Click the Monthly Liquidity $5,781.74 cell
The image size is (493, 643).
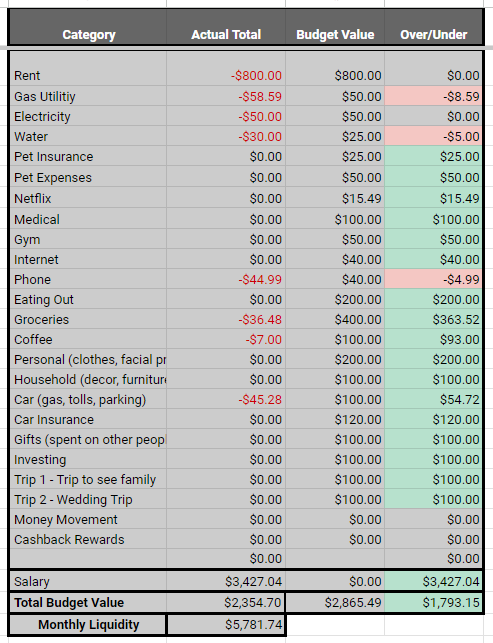(x=226, y=625)
